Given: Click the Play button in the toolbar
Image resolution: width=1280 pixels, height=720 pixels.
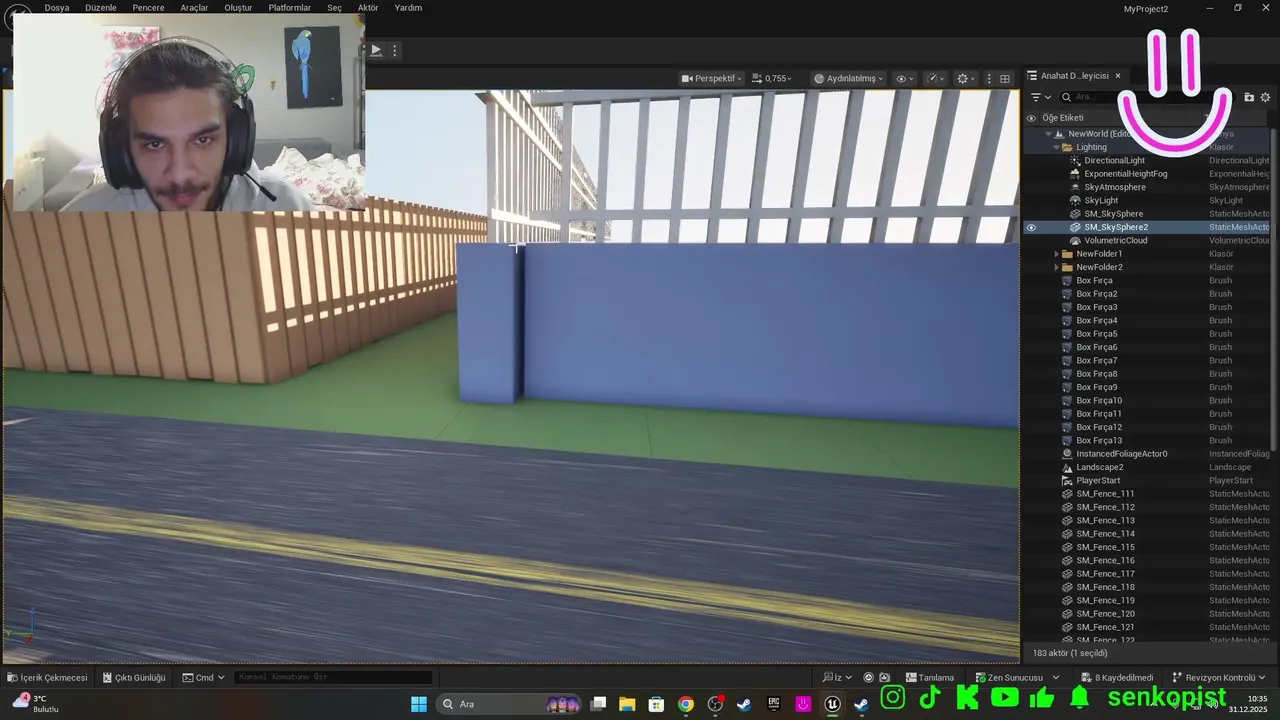Looking at the screenshot, I should click(376, 50).
